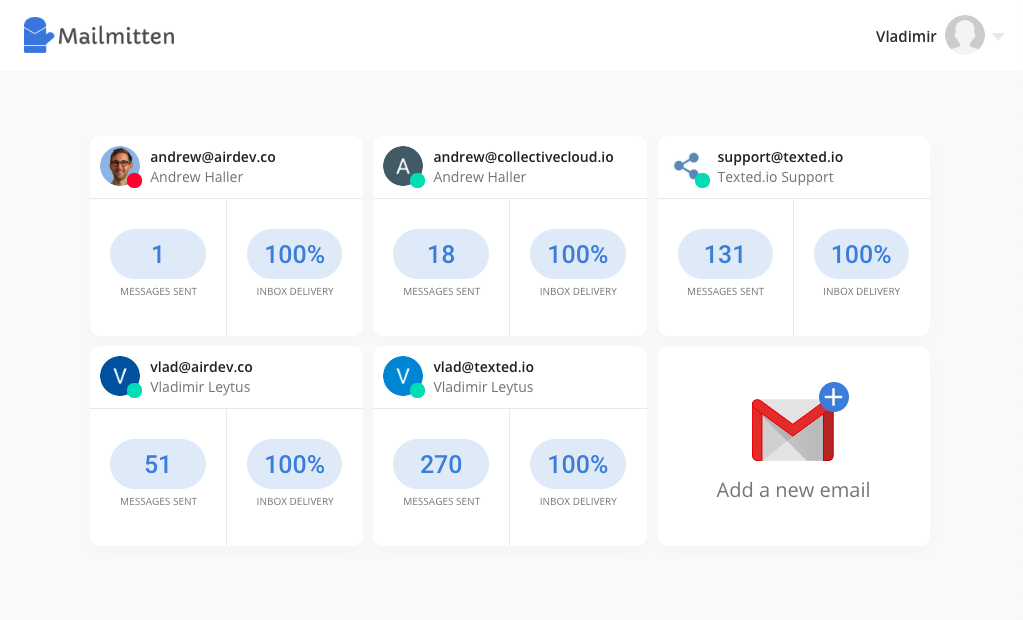Viewport: 1023px width, 620px height.
Task: Click the 'Add a new email' label
Action: point(793,490)
